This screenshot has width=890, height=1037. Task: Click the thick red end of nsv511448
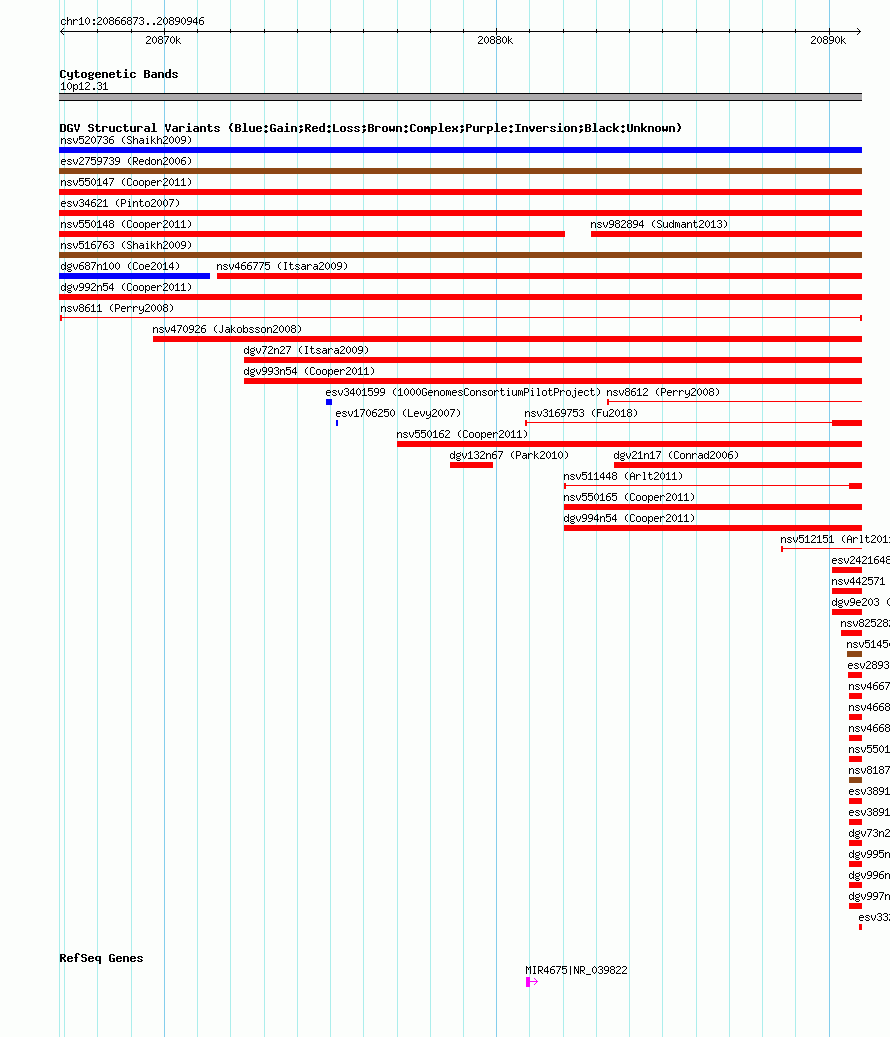pyautogui.click(x=855, y=486)
